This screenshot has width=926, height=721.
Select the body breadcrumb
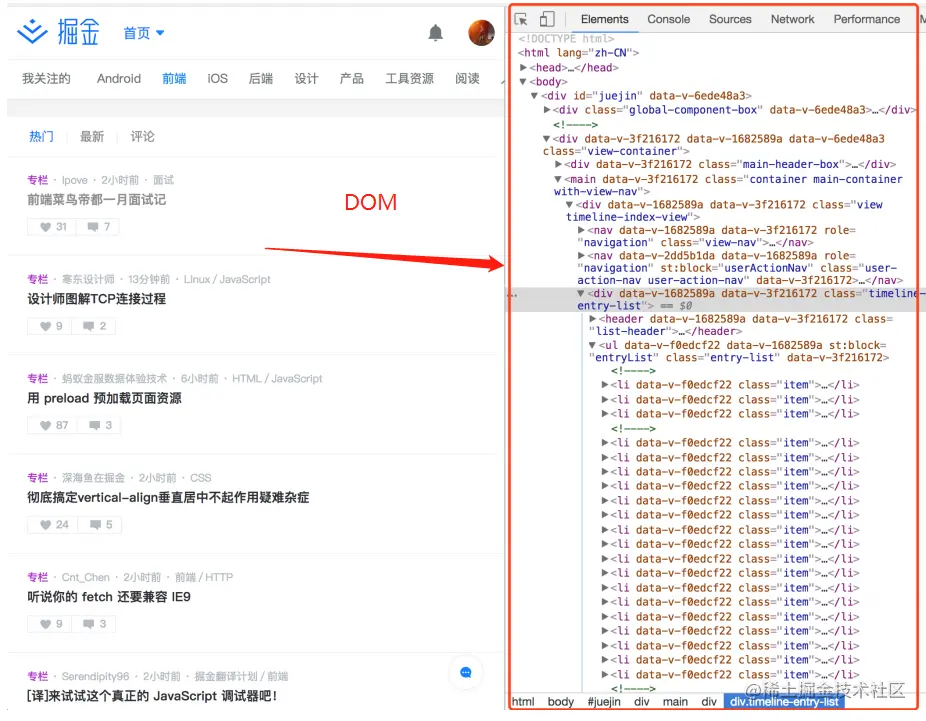560,702
